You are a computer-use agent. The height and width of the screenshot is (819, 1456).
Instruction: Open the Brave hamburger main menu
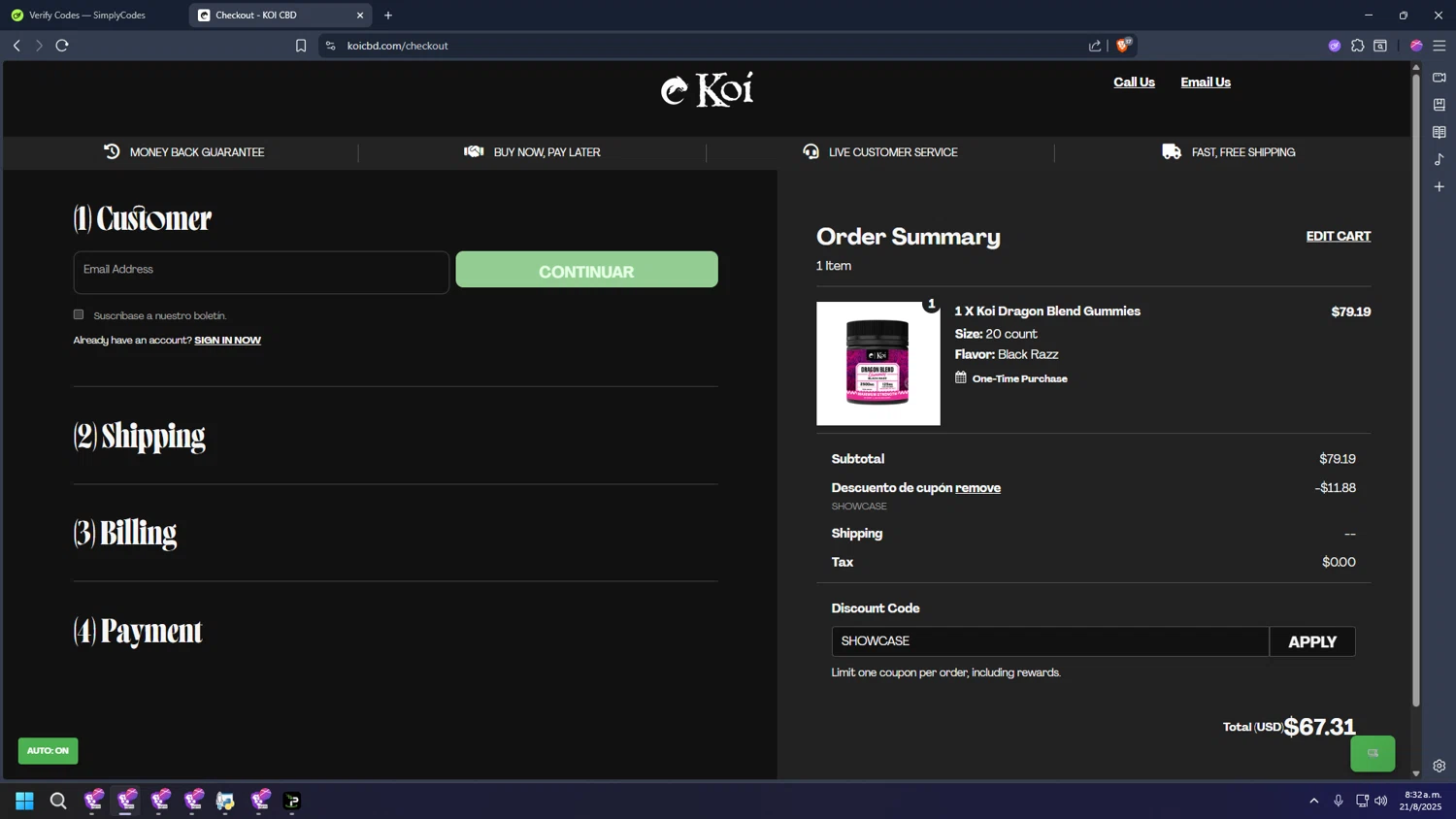(x=1439, y=46)
